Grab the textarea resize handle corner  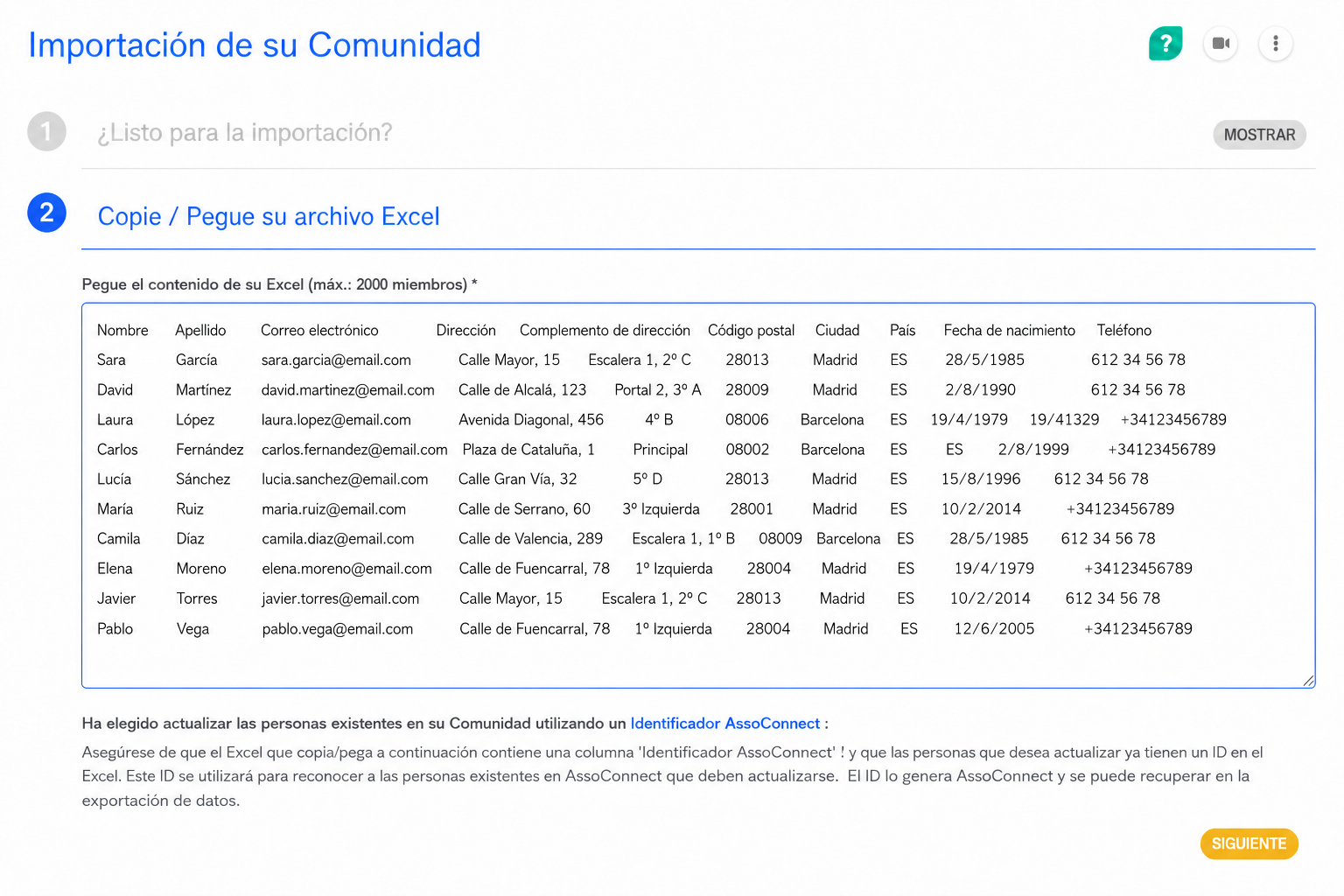(x=1308, y=681)
